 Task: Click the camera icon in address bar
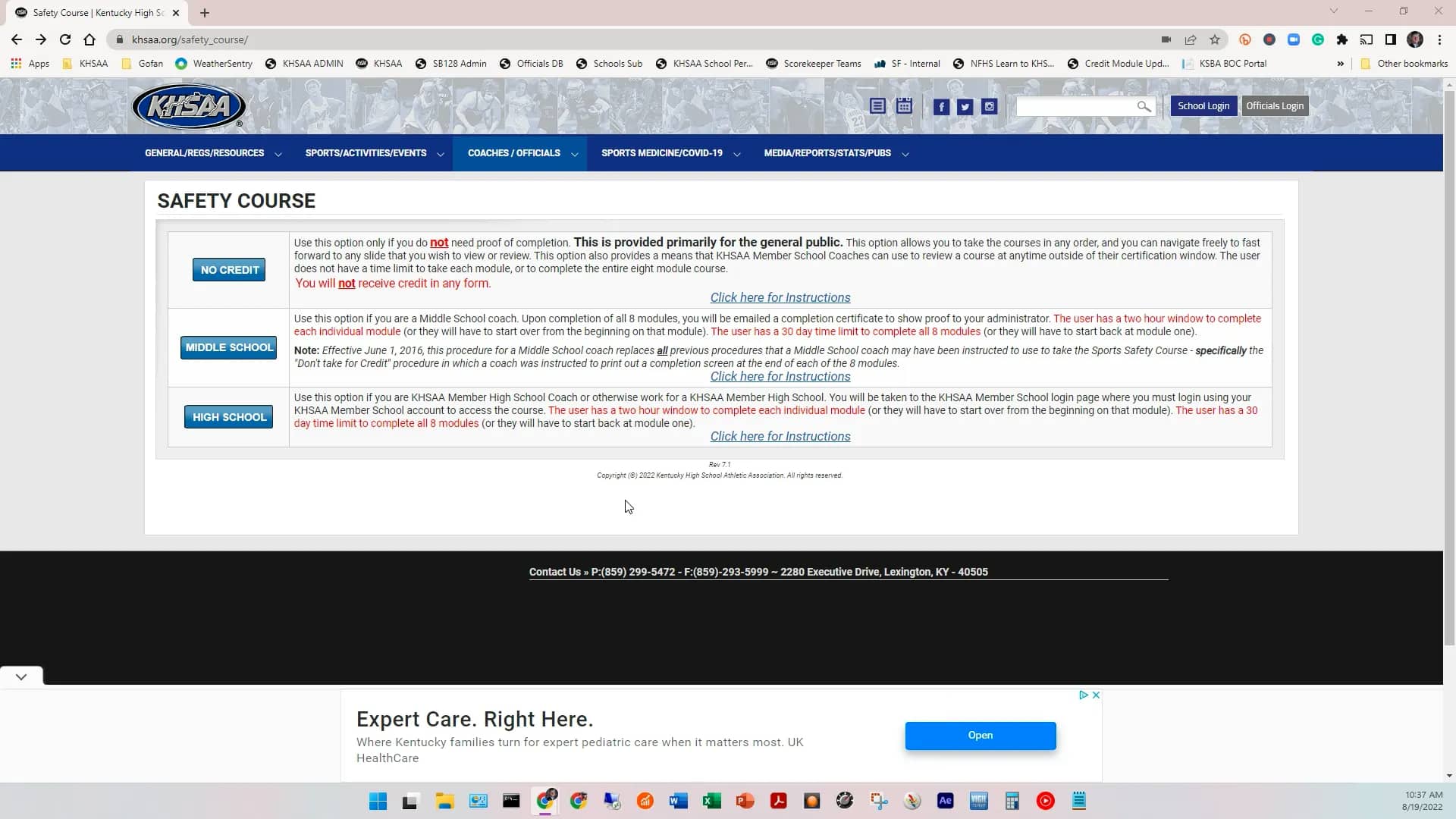[1166, 39]
